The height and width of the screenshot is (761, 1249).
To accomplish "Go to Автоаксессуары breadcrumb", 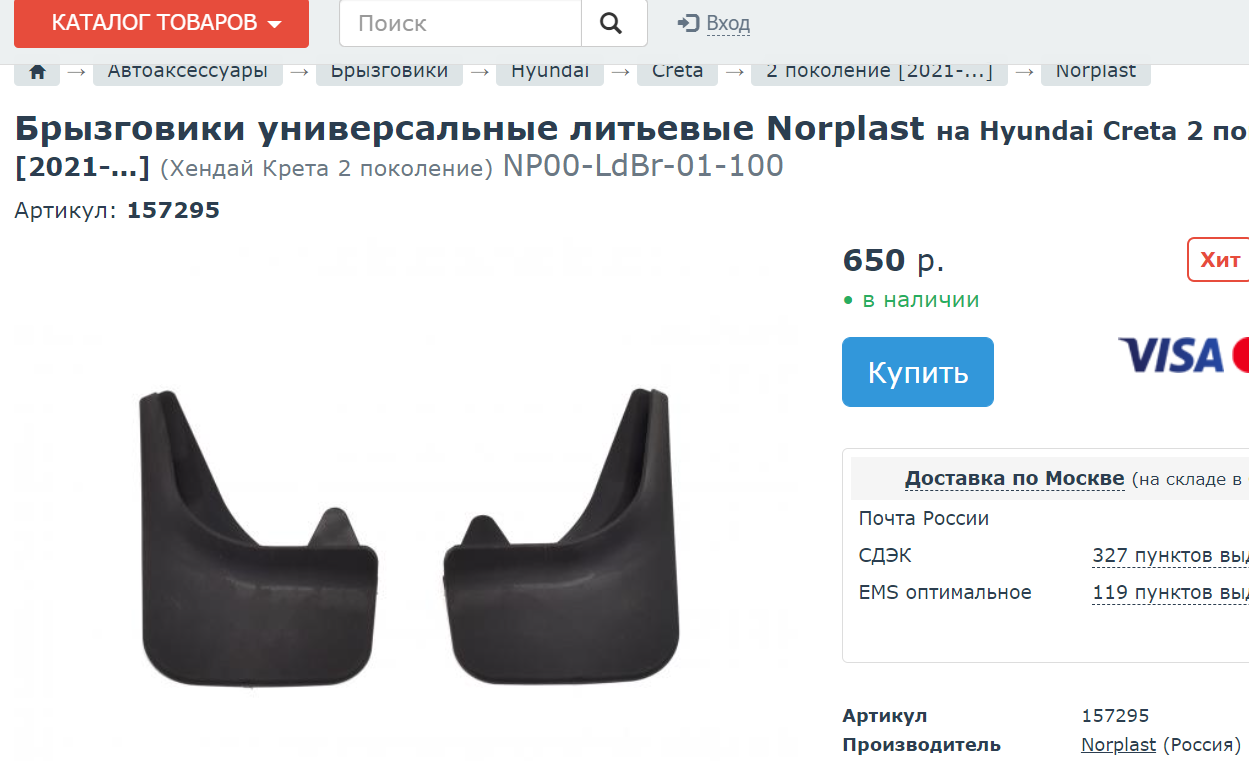I will [187, 72].
